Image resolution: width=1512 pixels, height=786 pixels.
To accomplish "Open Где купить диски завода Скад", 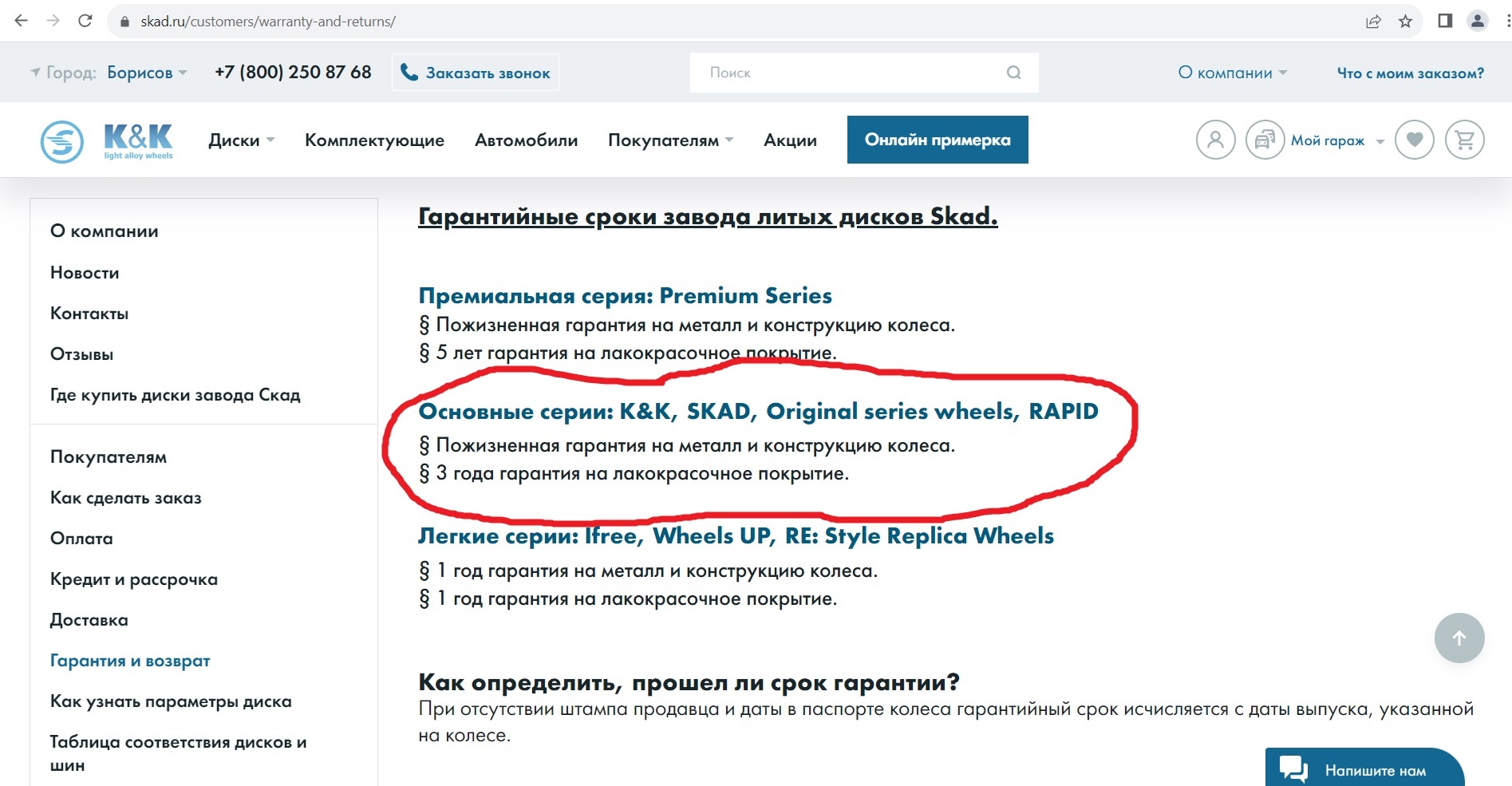I will click(x=176, y=395).
